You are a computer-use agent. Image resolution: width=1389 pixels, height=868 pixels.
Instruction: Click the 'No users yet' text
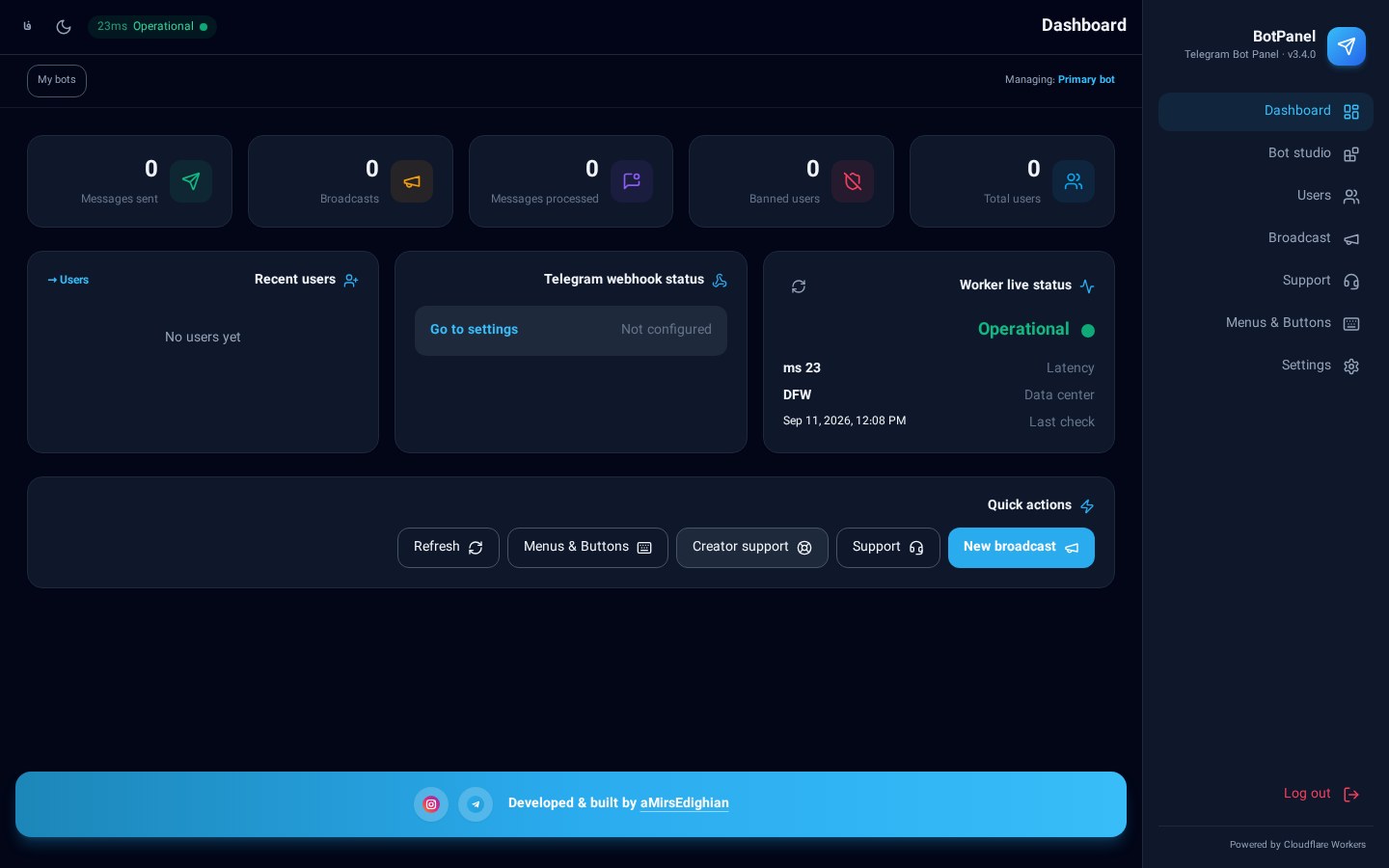(x=203, y=338)
